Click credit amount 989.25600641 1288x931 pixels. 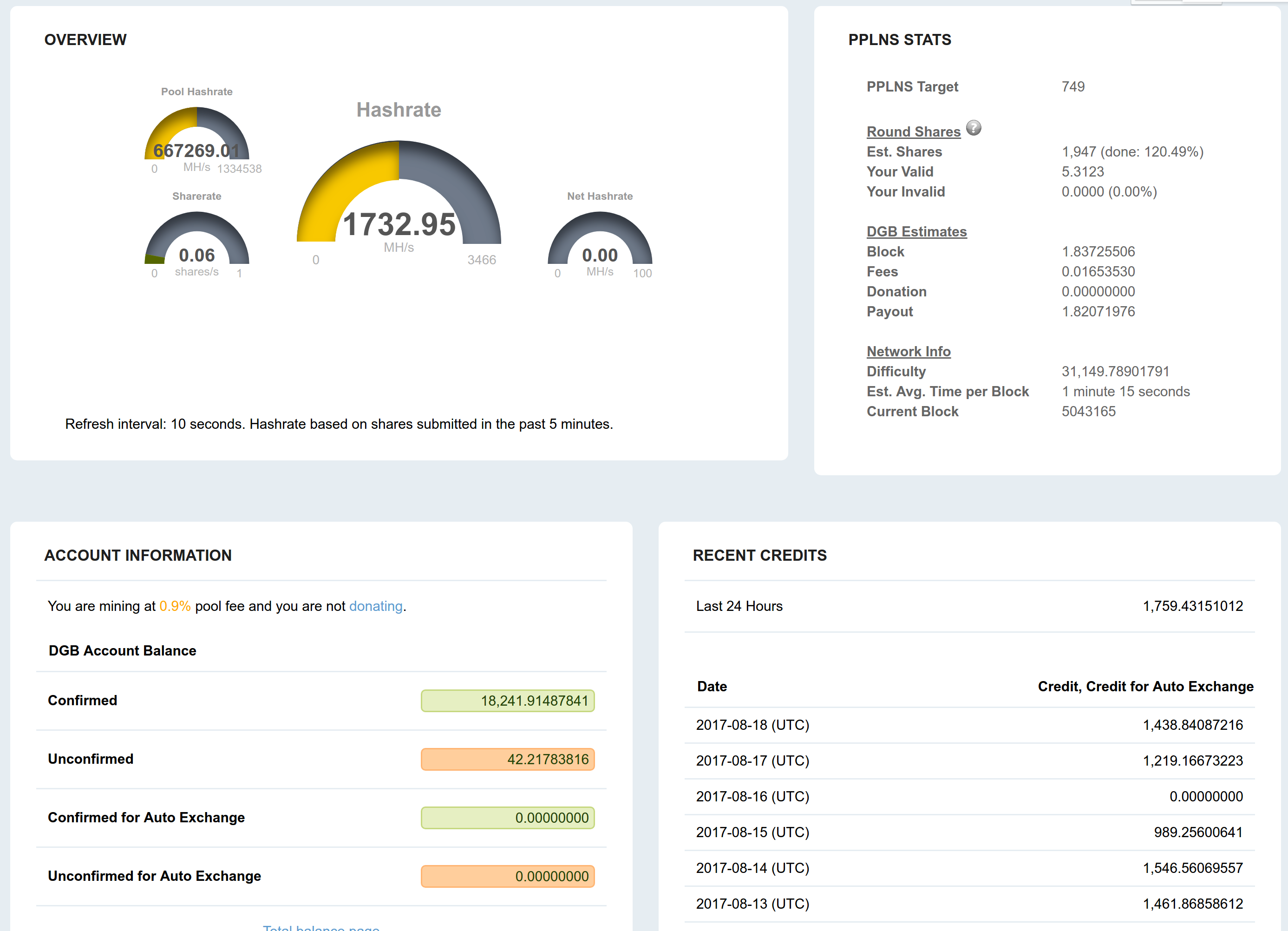click(x=1198, y=832)
